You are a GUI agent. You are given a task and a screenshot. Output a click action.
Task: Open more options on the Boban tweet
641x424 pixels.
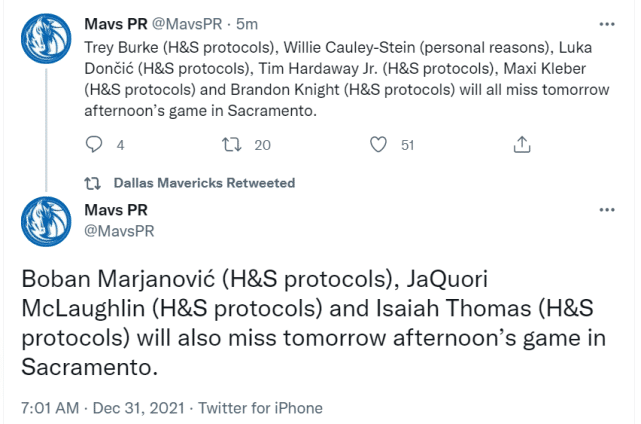point(605,212)
